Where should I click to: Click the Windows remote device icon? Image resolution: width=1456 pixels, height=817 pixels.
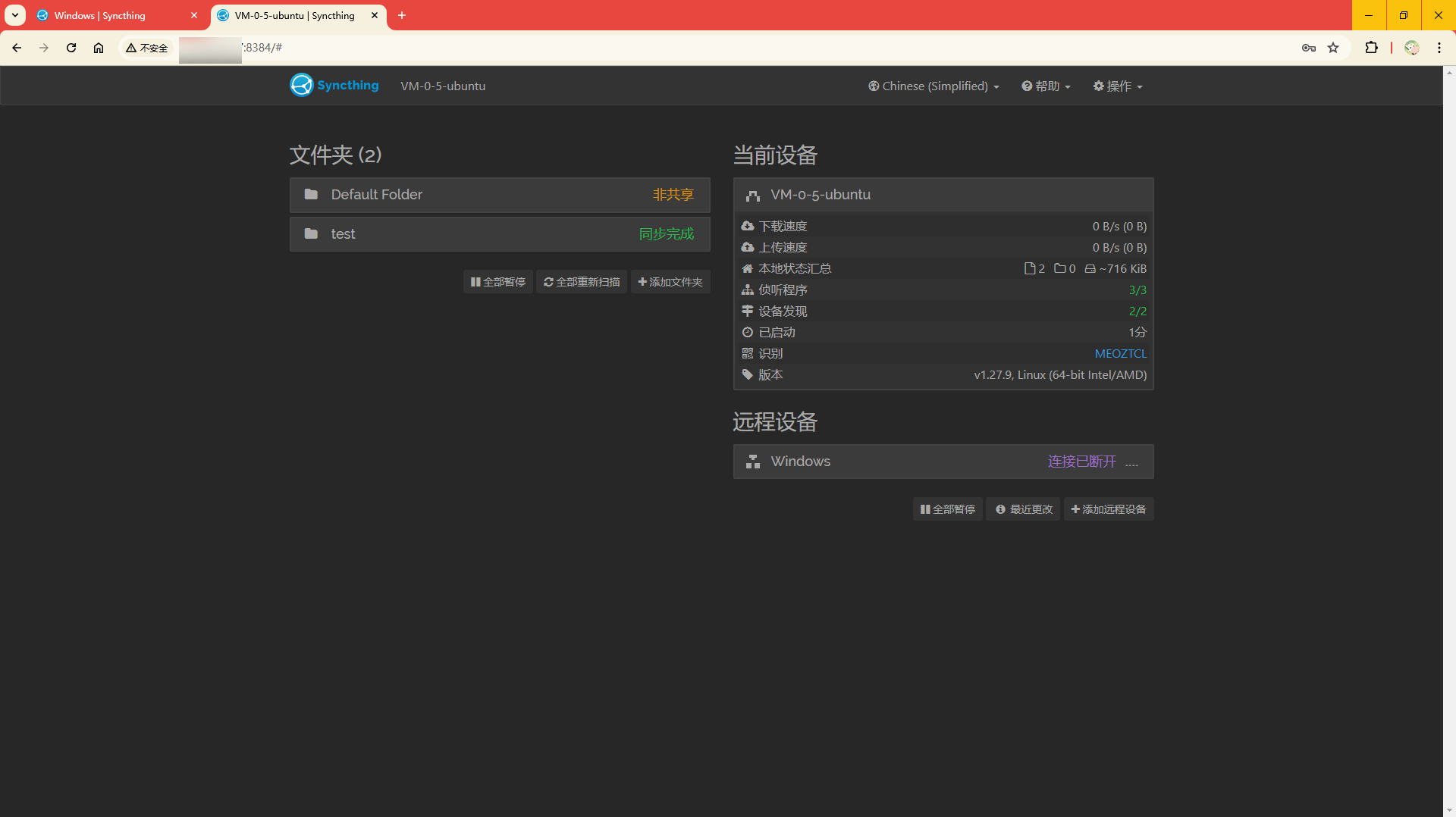(x=753, y=462)
